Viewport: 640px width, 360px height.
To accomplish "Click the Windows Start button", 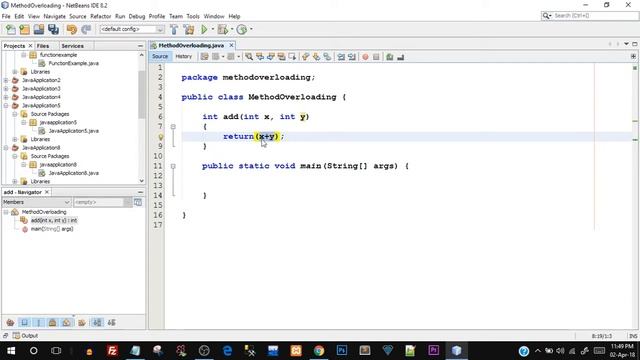I will (x=11, y=351).
